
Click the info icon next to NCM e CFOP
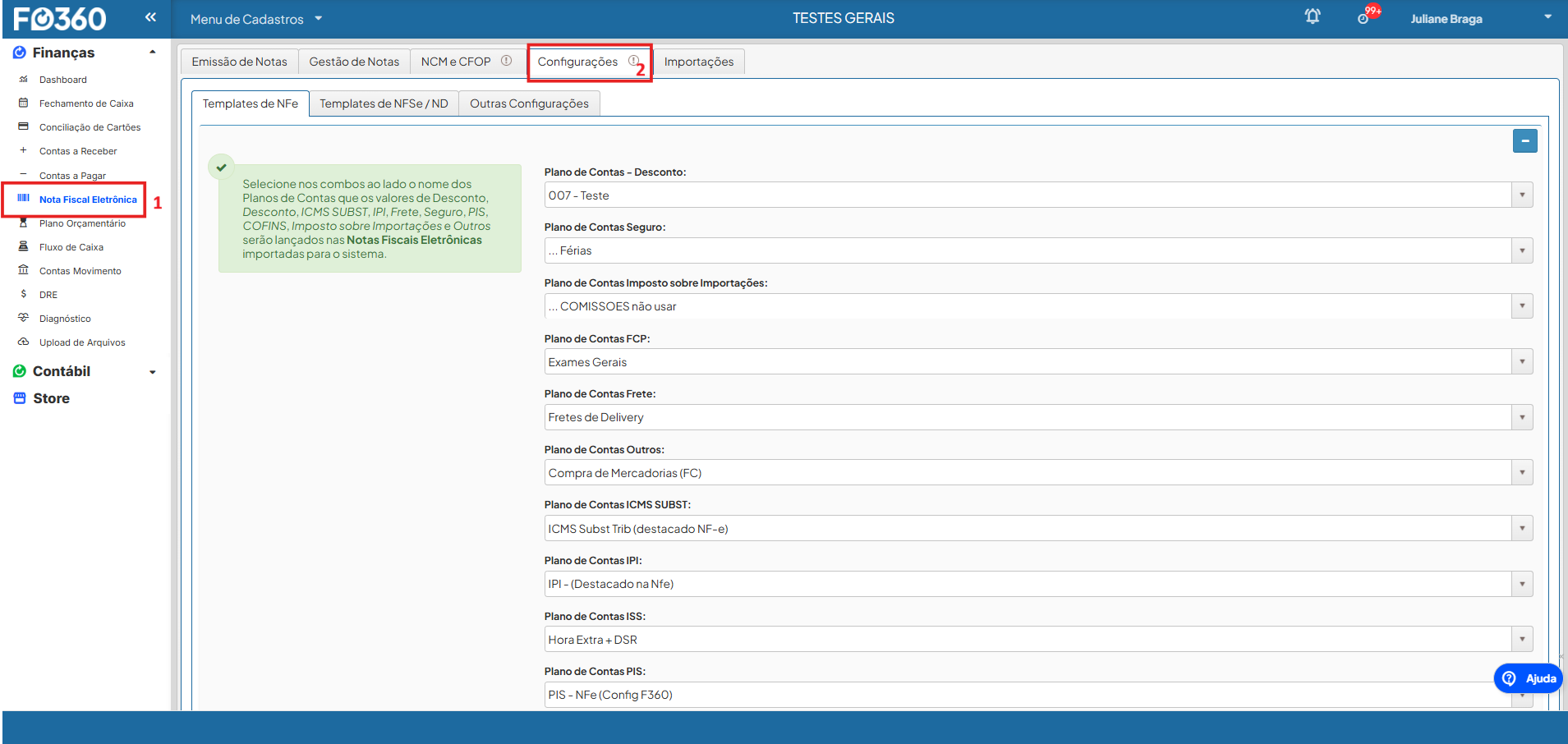[507, 61]
